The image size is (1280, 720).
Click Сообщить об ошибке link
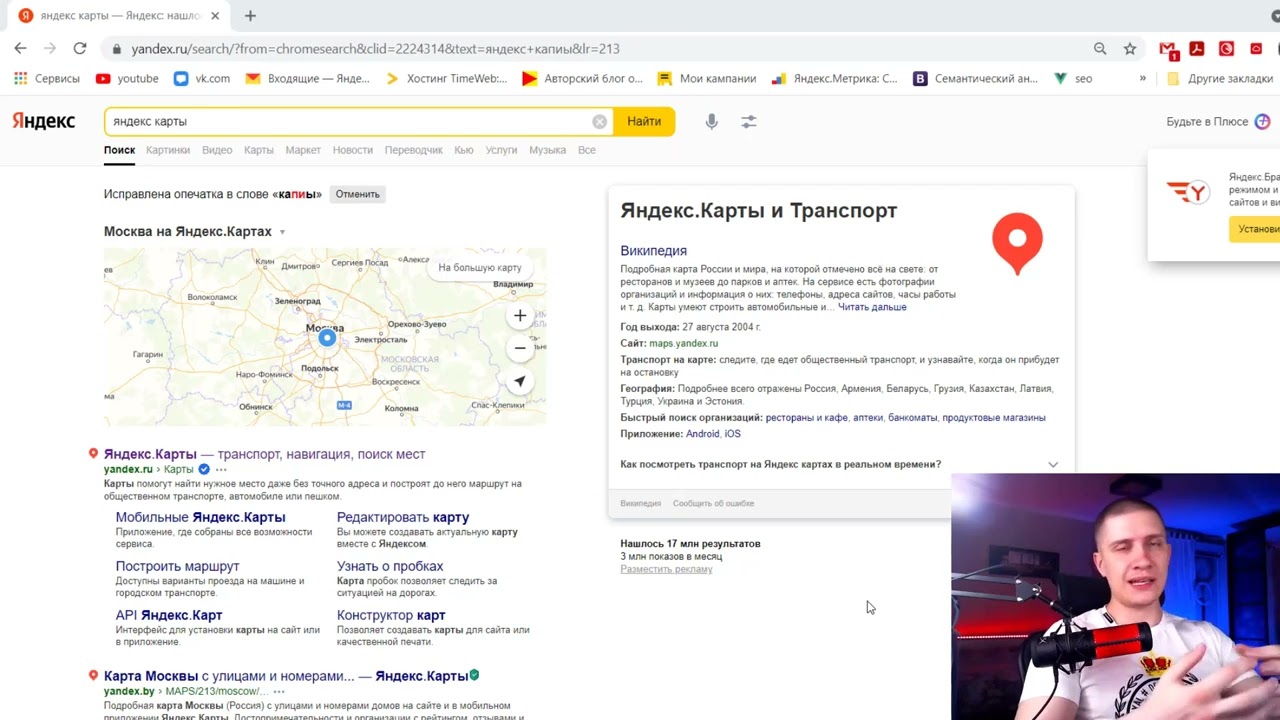coord(713,503)
